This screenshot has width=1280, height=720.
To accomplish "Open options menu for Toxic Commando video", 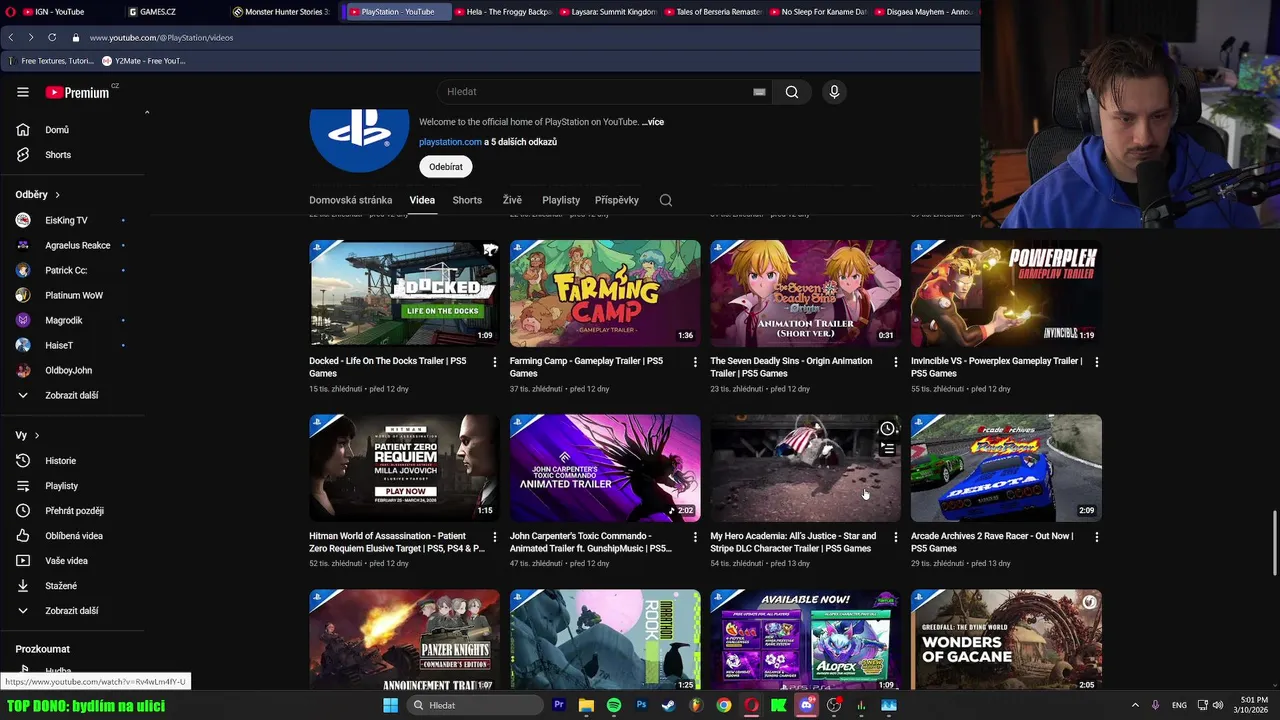I will pos(695,537).
